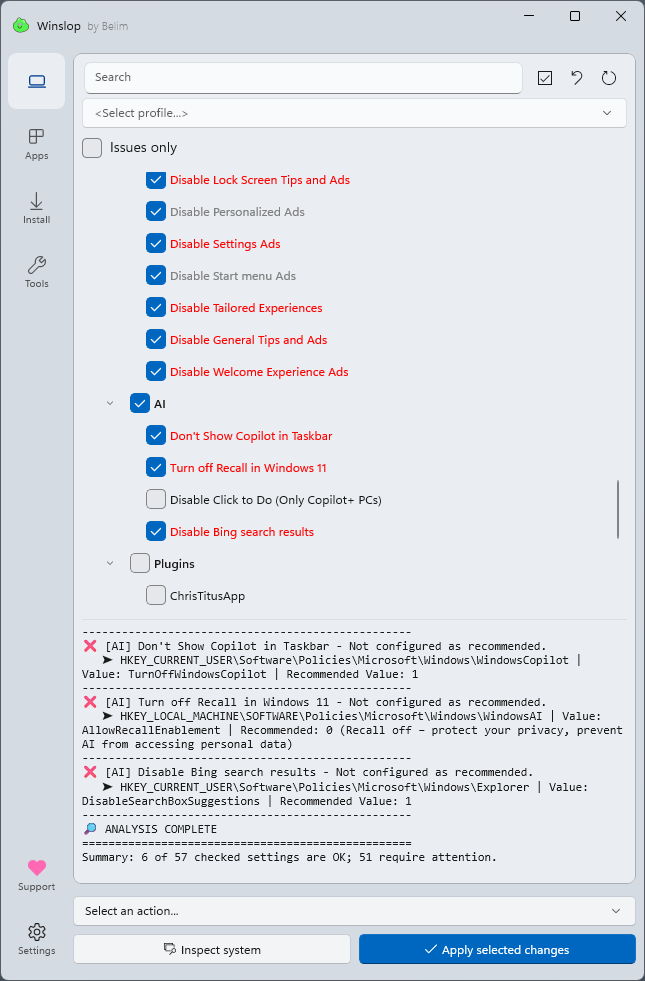The height and width of the screenshot is (981, 645).
Task: Enable the Issues only checkbox
Action: (92, 148)
